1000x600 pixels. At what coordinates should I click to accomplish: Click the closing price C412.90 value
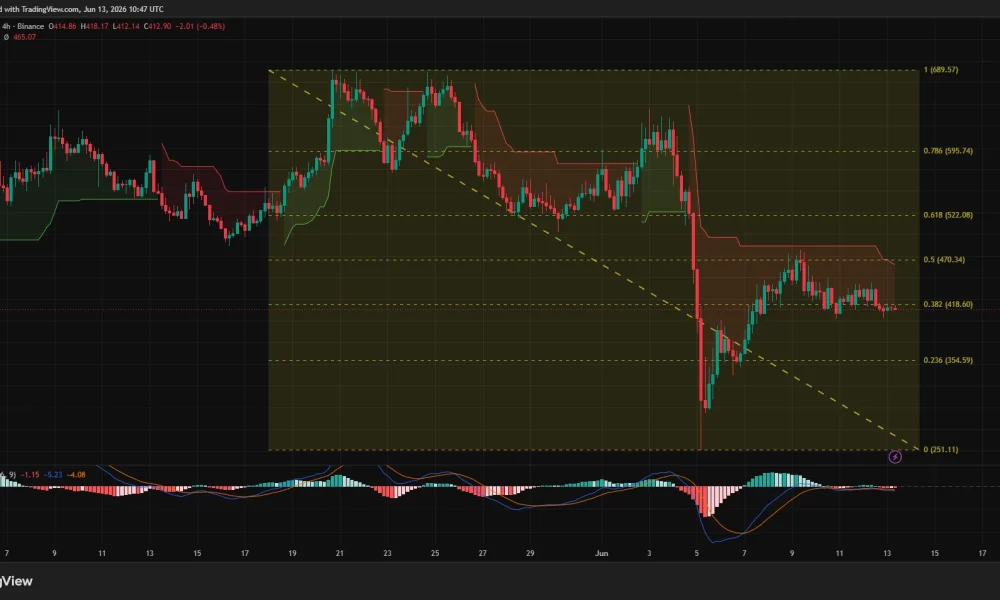click(158, 26)
